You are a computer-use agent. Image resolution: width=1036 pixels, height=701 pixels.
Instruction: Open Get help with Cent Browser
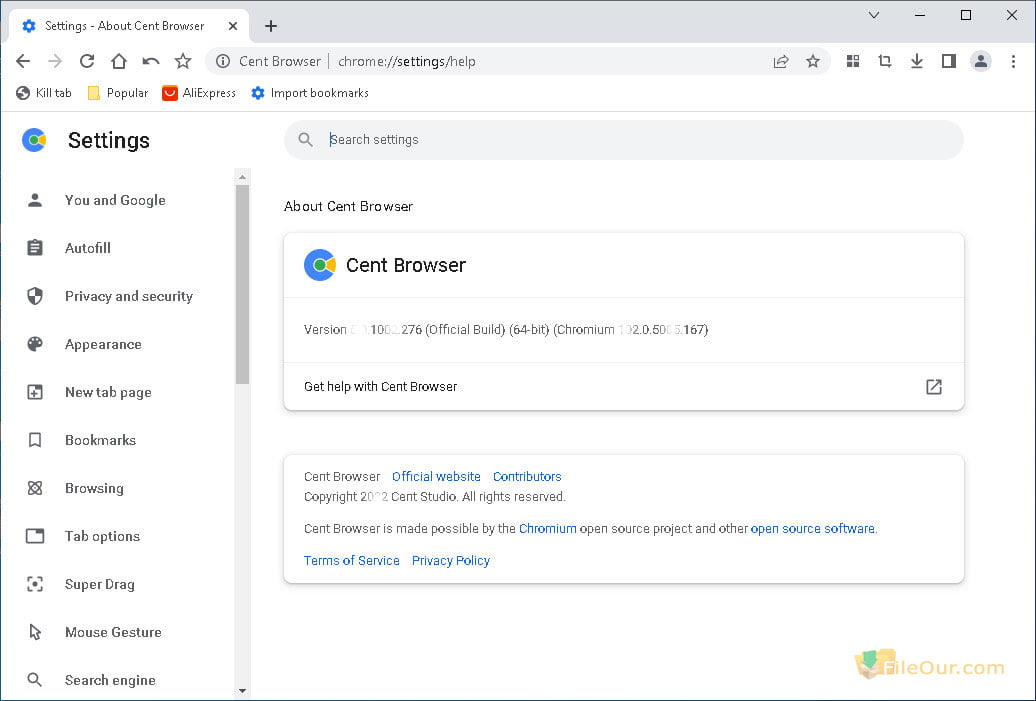624,387
